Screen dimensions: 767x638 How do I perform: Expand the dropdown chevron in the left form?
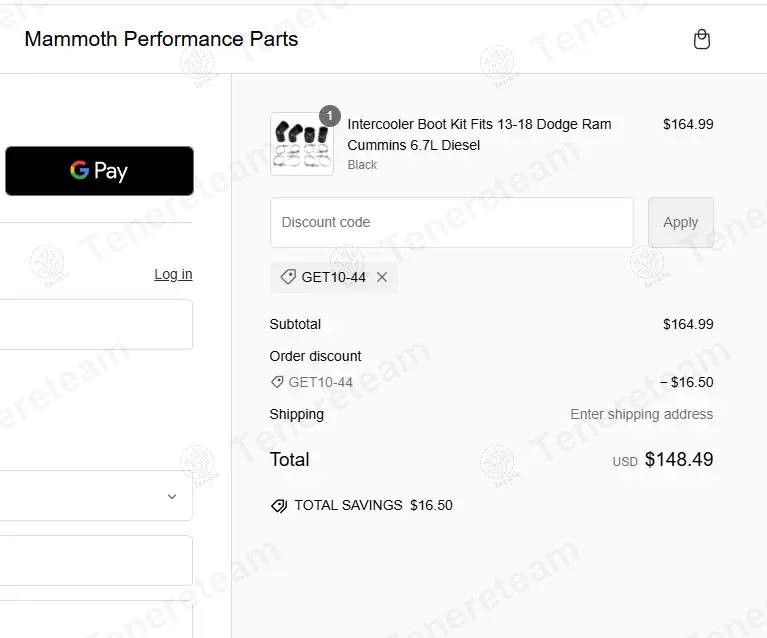coord(171,497)
